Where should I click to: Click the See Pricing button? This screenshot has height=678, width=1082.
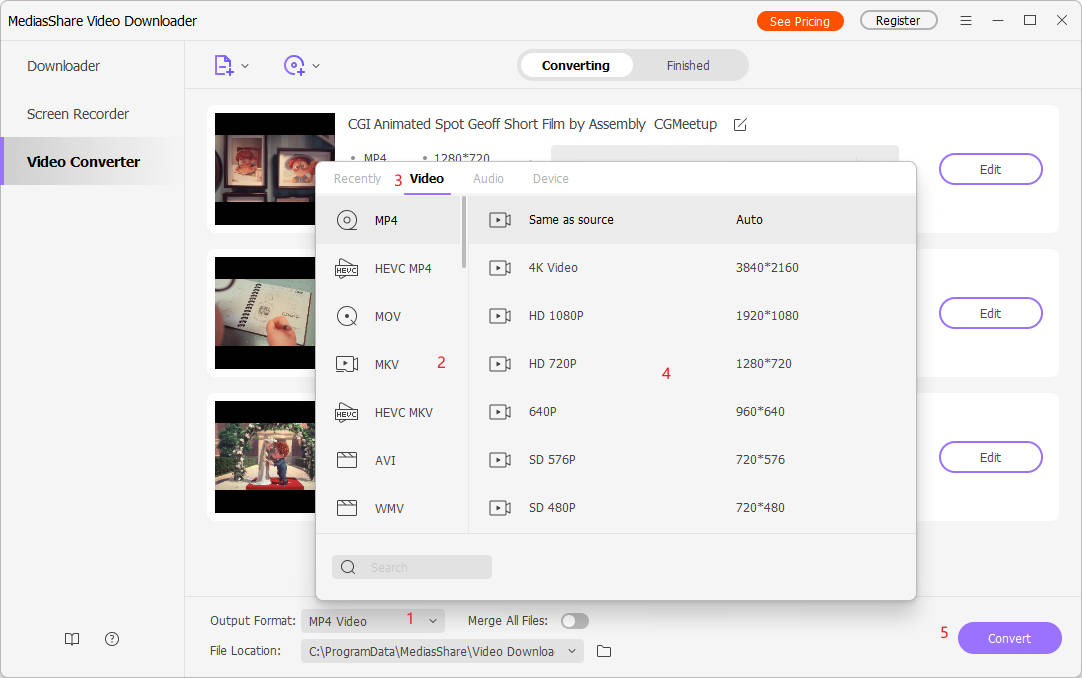[799, 21]
